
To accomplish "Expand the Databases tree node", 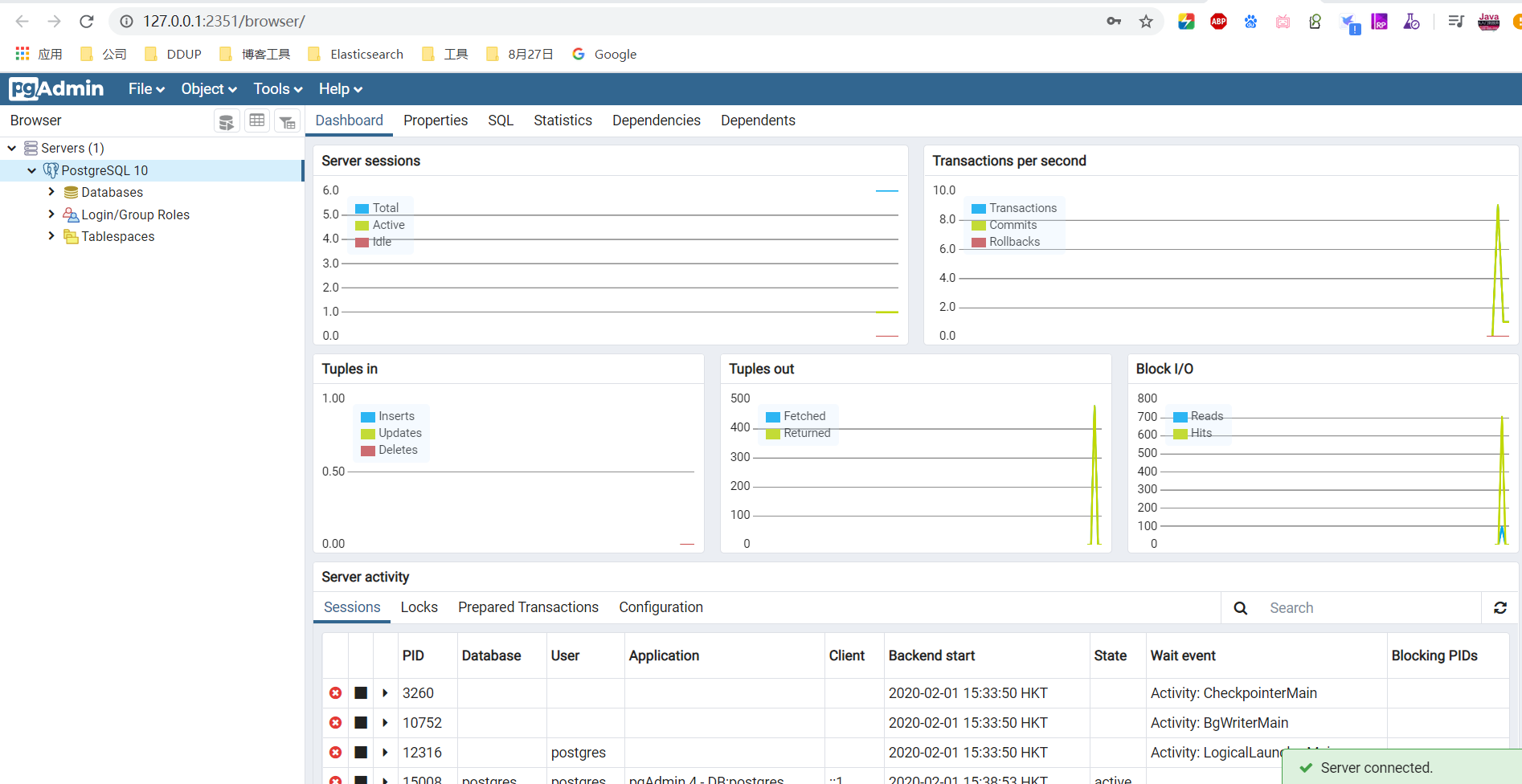I will pos(51,192).
